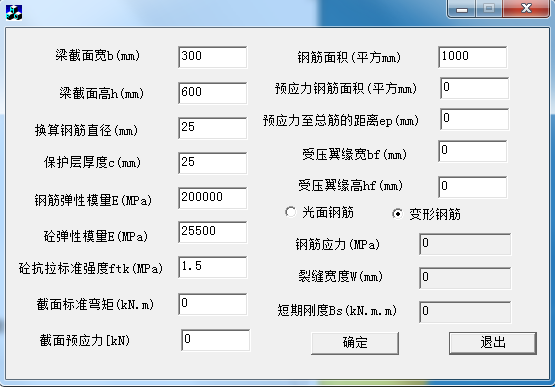Click the 钢筋面积(平方mm) input field
This screenshot has height=387, width=555.
[x=473, y=57]
